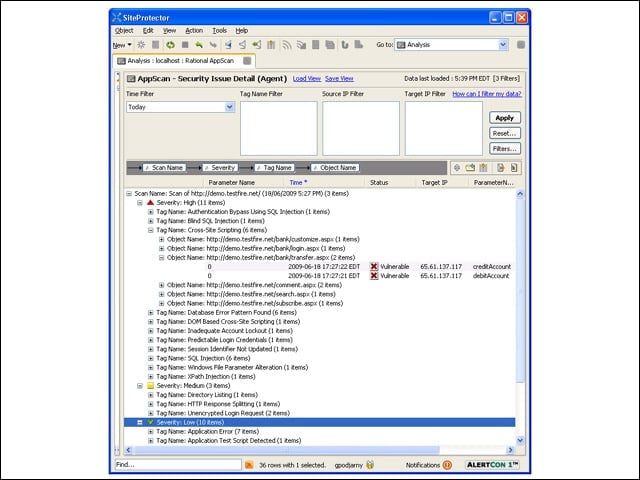Click the yellow Medium severity icon

pyautogui.click(x=150, y=385)
